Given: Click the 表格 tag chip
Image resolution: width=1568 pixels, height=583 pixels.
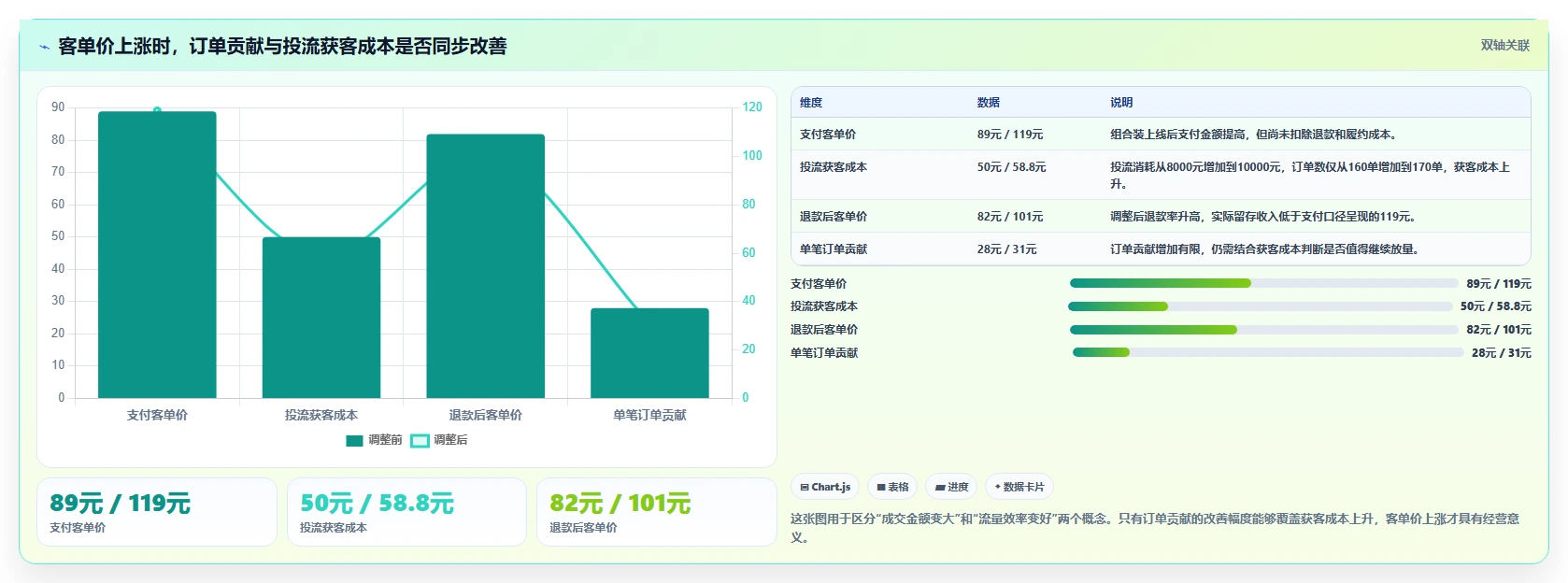Looking at the screenshot, I should (x=892, y=487).
